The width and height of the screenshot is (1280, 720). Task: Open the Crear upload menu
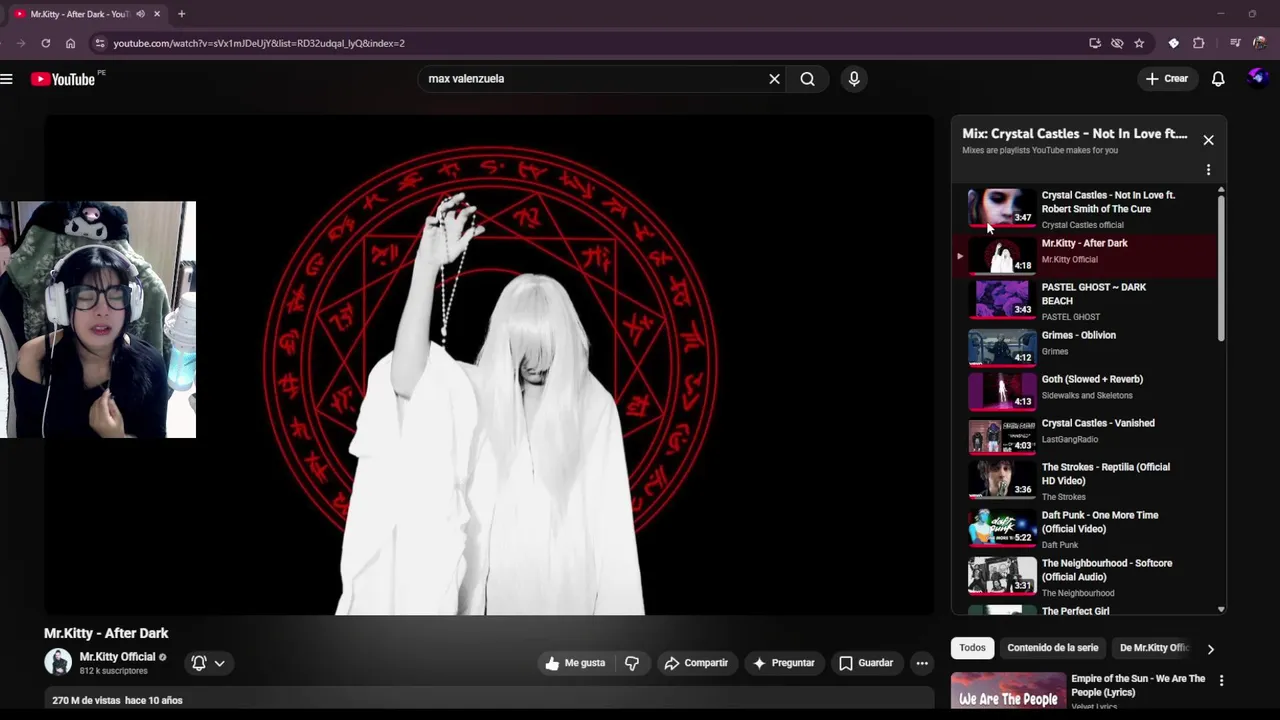1167,79
